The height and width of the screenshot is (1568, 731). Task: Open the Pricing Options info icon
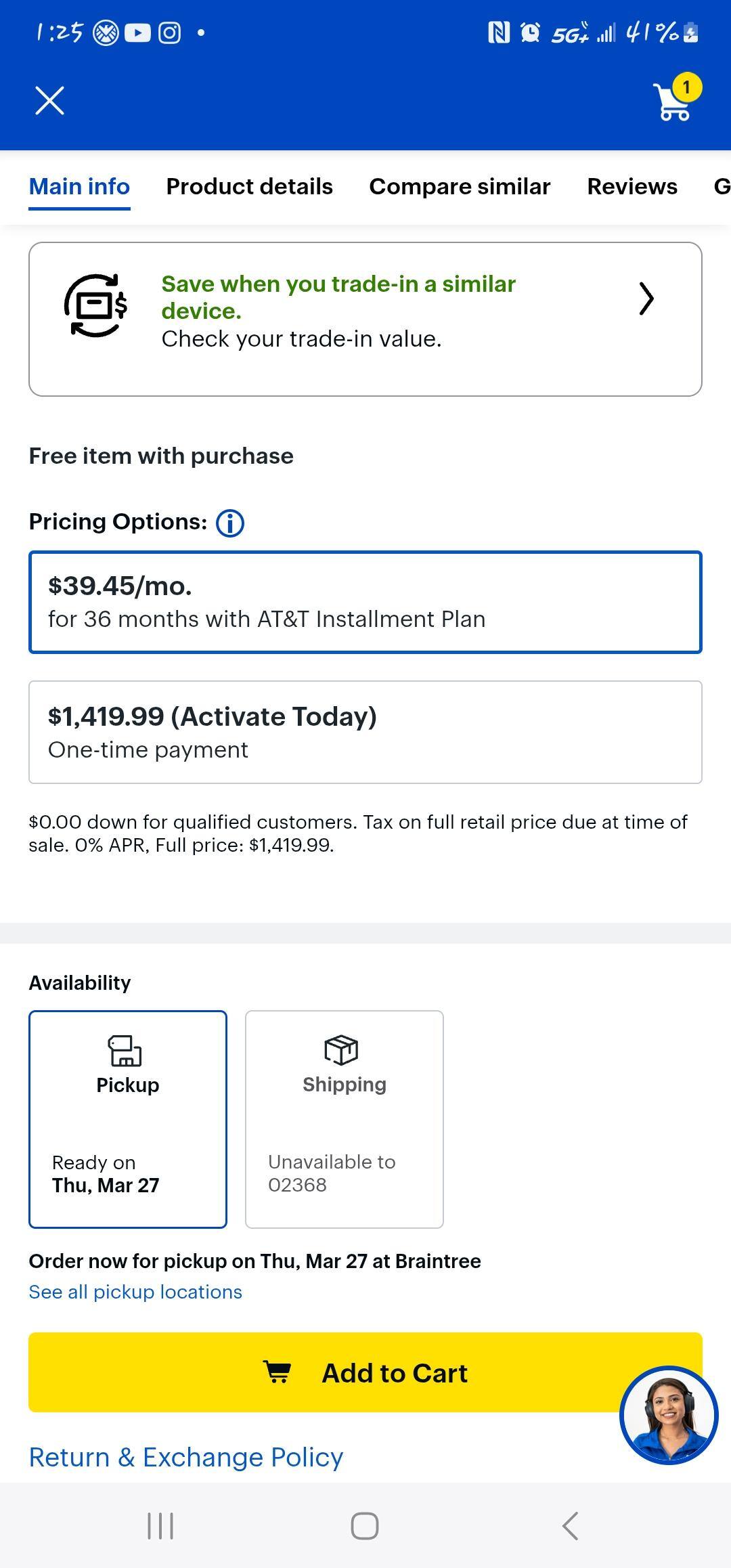(x=229, y=522)
